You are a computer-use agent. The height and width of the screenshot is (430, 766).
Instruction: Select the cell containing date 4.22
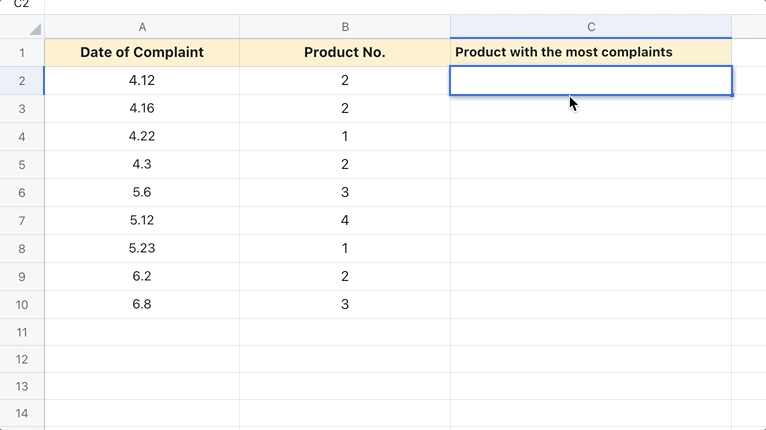[142, 136]
